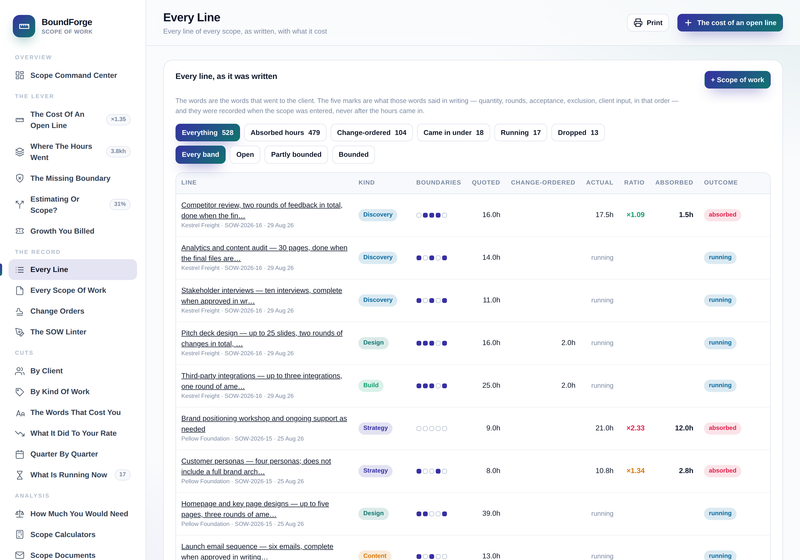Image resolution: width=800 pixels, height=560 pixels.
Task: Click What Is Running Now hourglass icon
Action: (20, 475)
